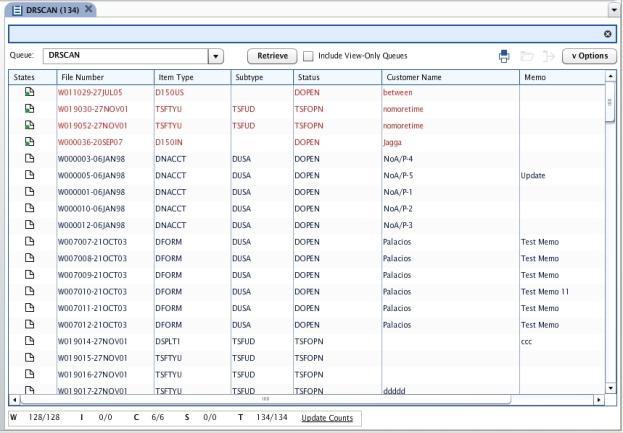Select document icon for W000005-06JAN98
This screenshot has width=623, height=433.
[29, 175]
